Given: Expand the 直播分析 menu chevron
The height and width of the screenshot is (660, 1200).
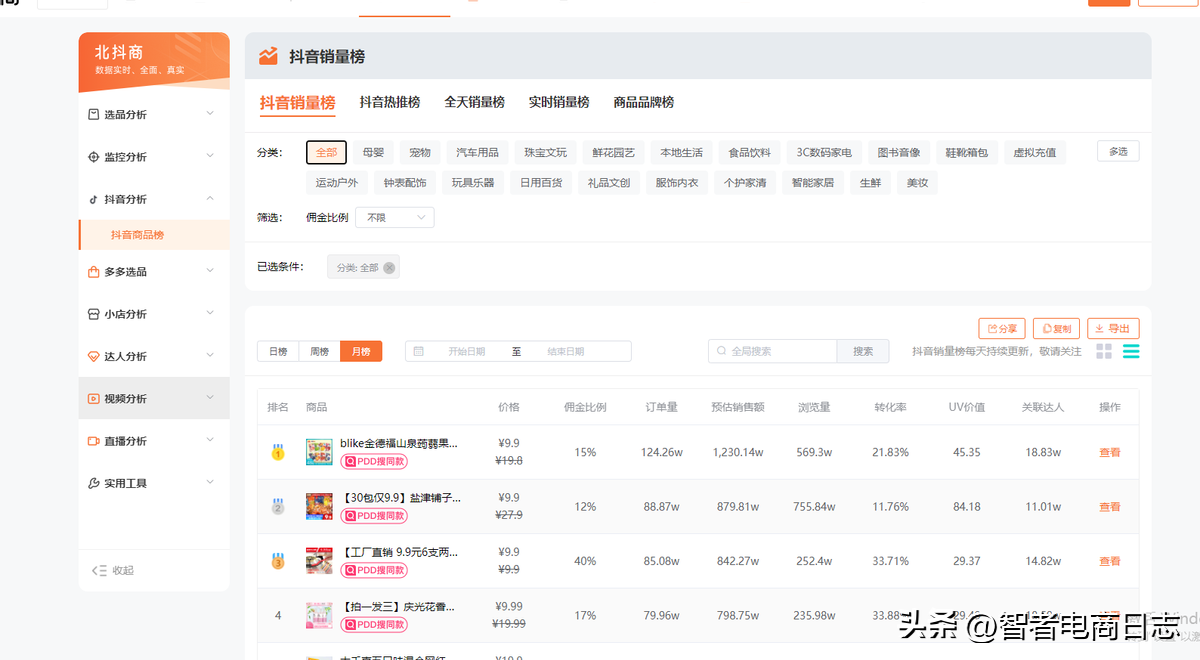Looking at the screenshot, I should click(x=210, y=440).
